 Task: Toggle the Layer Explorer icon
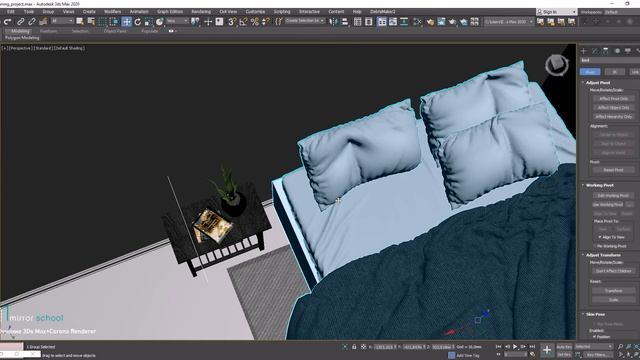pos(369,22)
